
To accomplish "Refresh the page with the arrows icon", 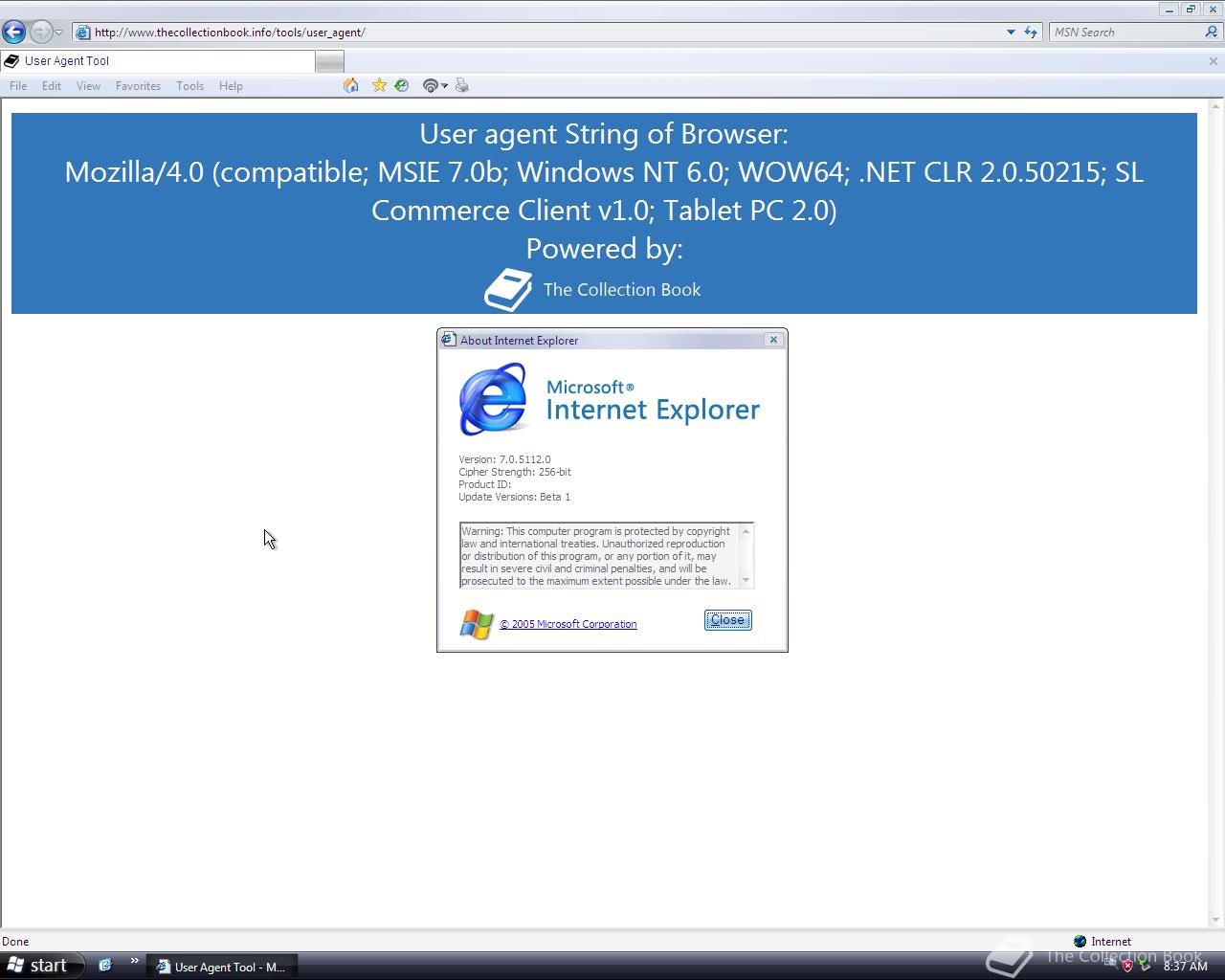I will pos(1031,32).
